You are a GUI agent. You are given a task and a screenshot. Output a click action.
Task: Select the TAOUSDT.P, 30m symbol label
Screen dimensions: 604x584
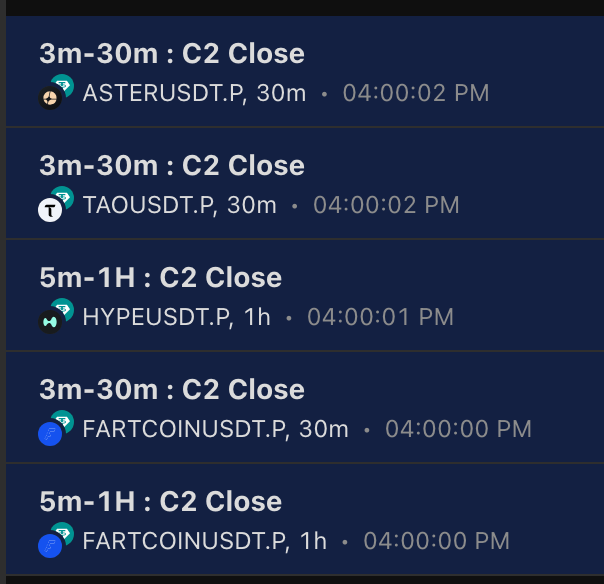pyautogui.click(x=179, y=206)
